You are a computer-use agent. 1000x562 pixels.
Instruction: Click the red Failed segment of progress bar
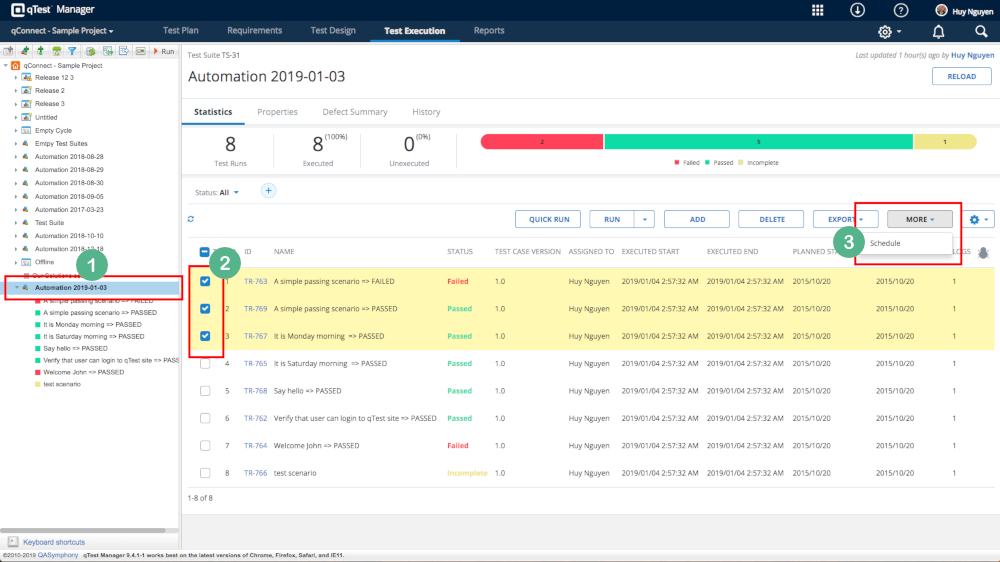pyautogui.click(x=542, y=142)
